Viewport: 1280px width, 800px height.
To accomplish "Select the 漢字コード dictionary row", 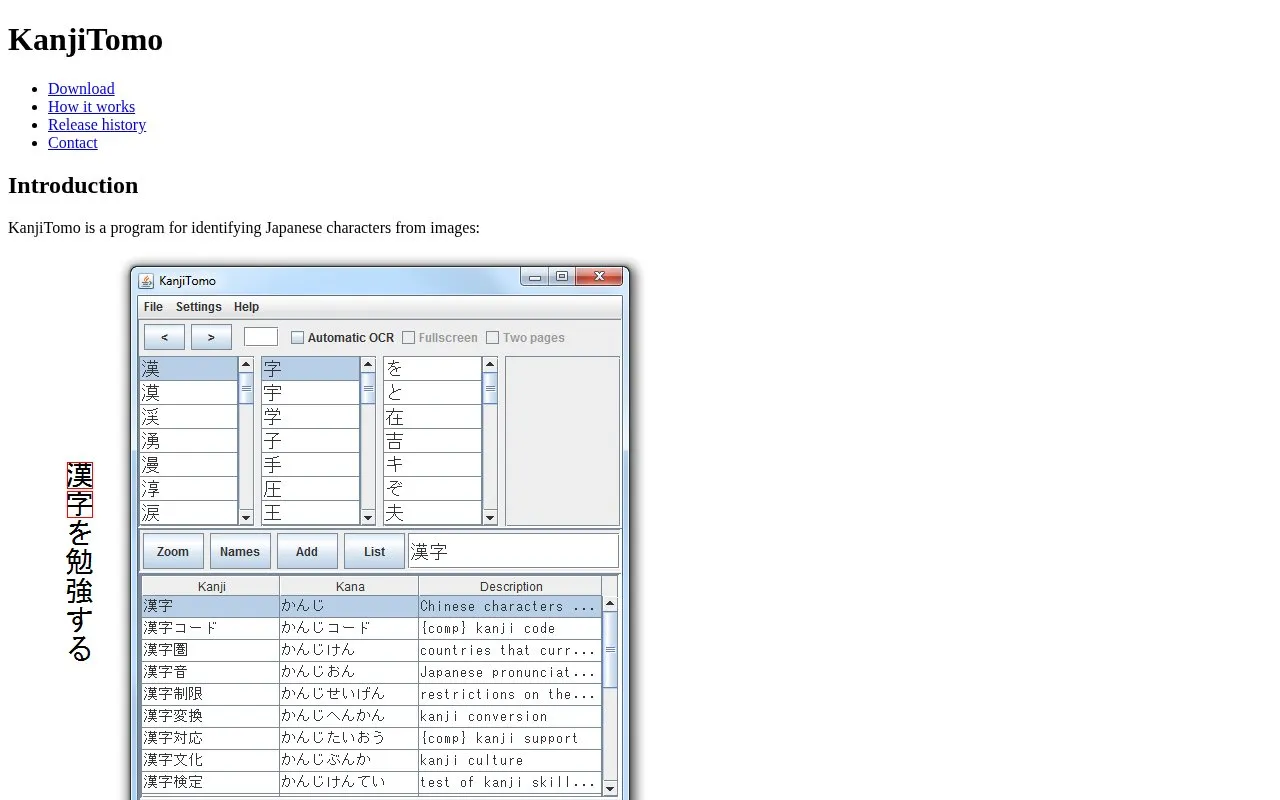I will coord(371,628).
